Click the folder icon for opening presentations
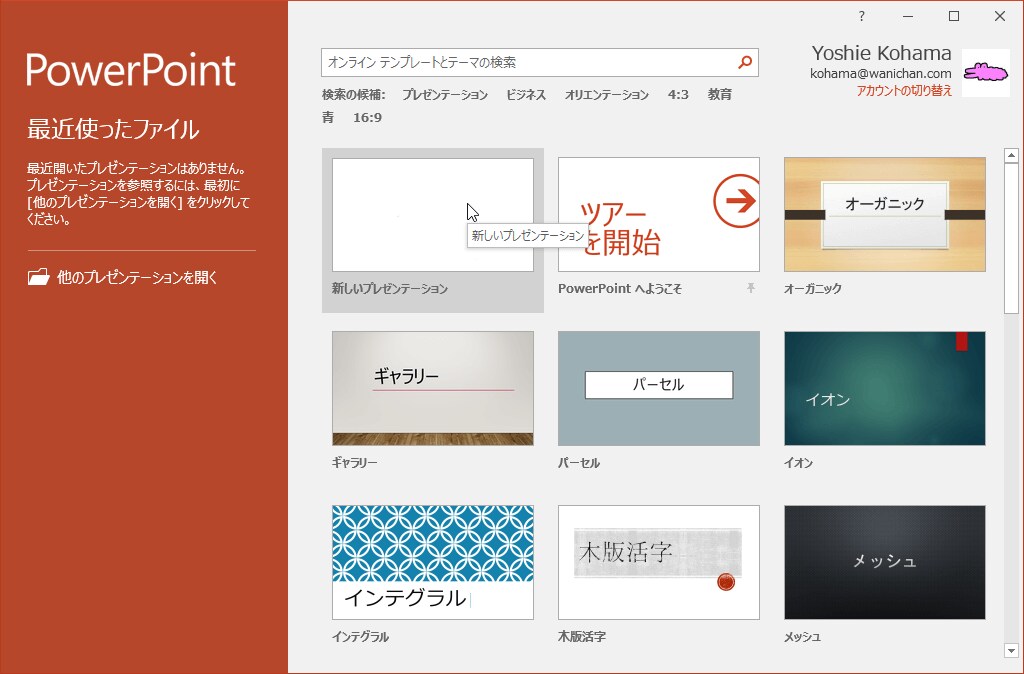This screenshot has width=1024, height=674. pyautogui.click(x=39, y=277)
